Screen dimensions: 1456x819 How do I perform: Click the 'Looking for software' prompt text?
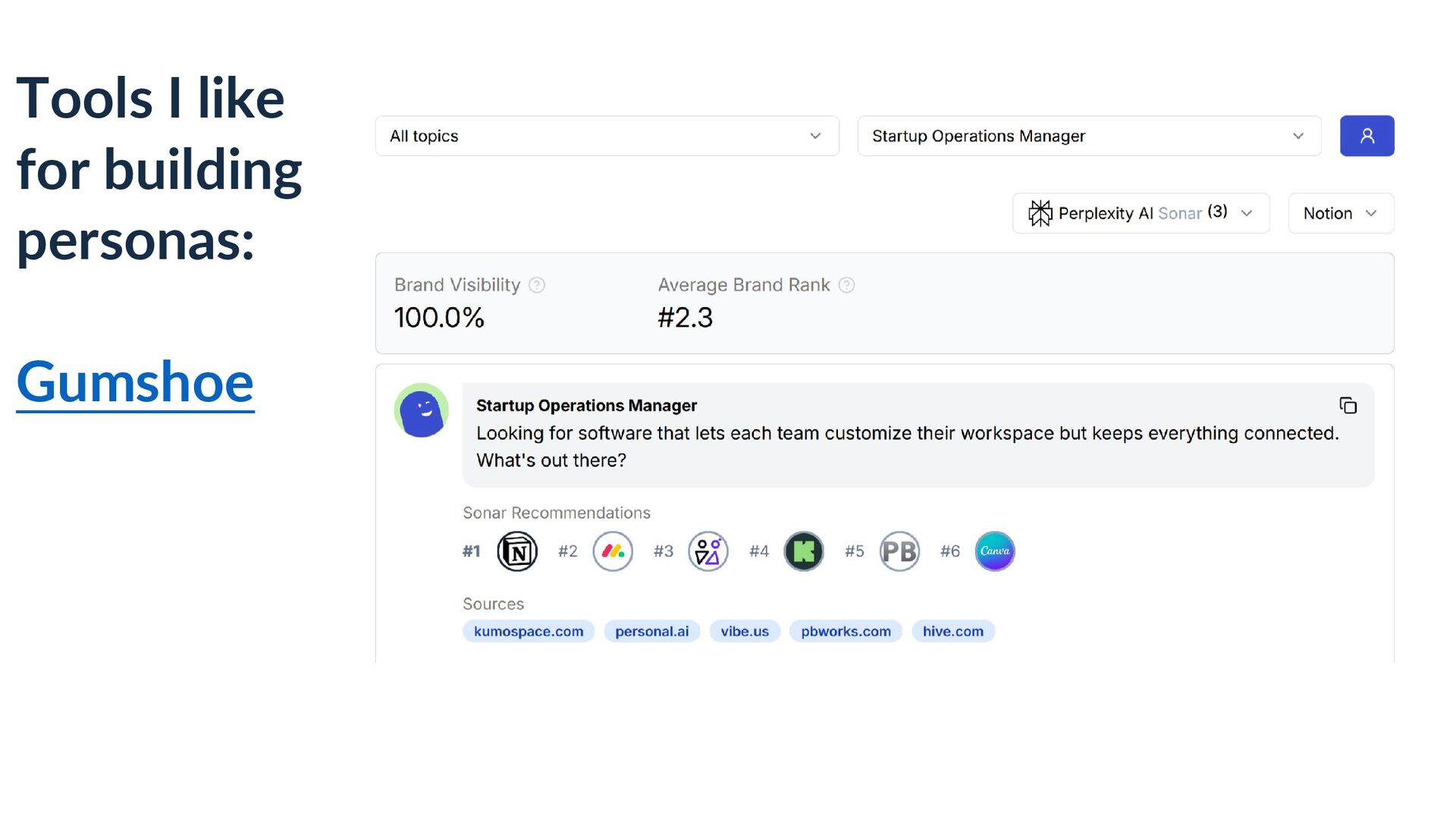click(x=908, y=447)
